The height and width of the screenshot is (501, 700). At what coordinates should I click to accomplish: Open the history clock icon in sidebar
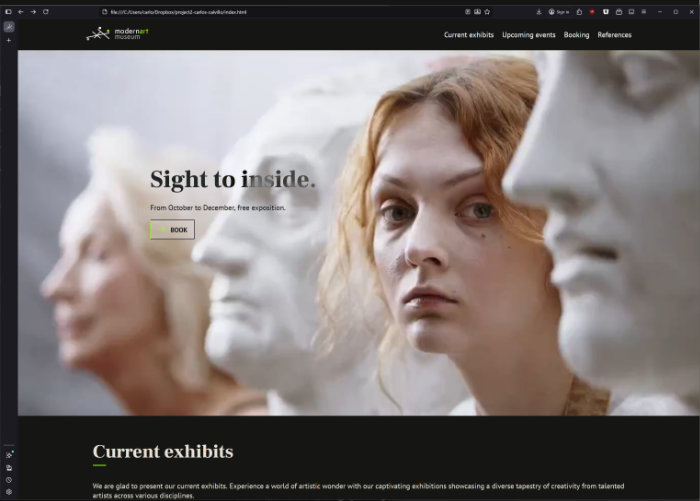click(x=9, y=480)
